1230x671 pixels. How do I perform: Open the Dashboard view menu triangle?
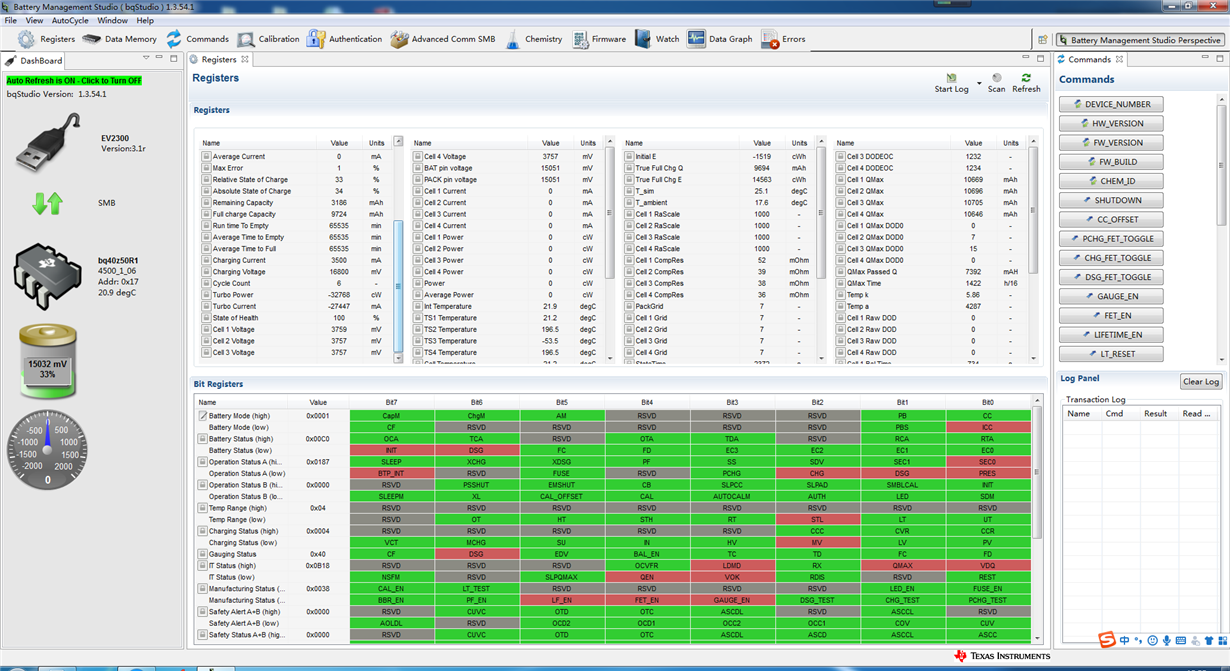pyautogui.click(x=146, y=59)
